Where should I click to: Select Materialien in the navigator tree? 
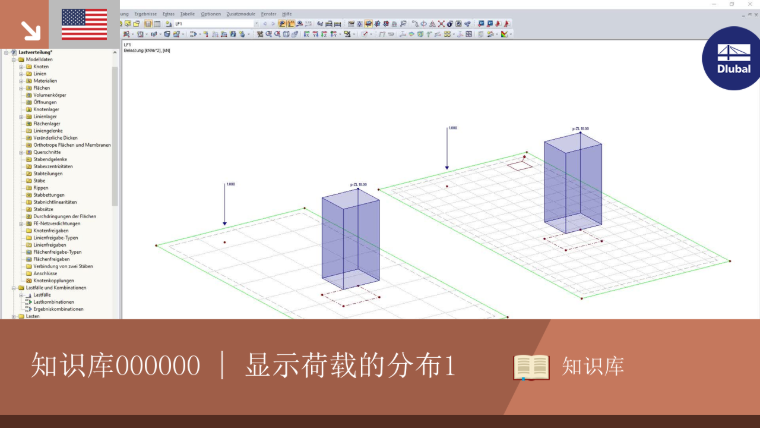coord(45,81)
